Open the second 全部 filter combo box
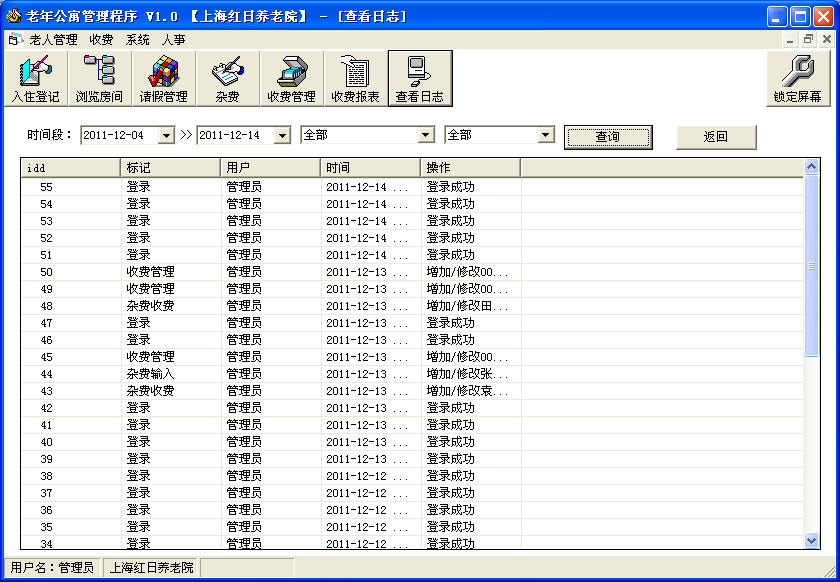 click(x=545, y=135)
